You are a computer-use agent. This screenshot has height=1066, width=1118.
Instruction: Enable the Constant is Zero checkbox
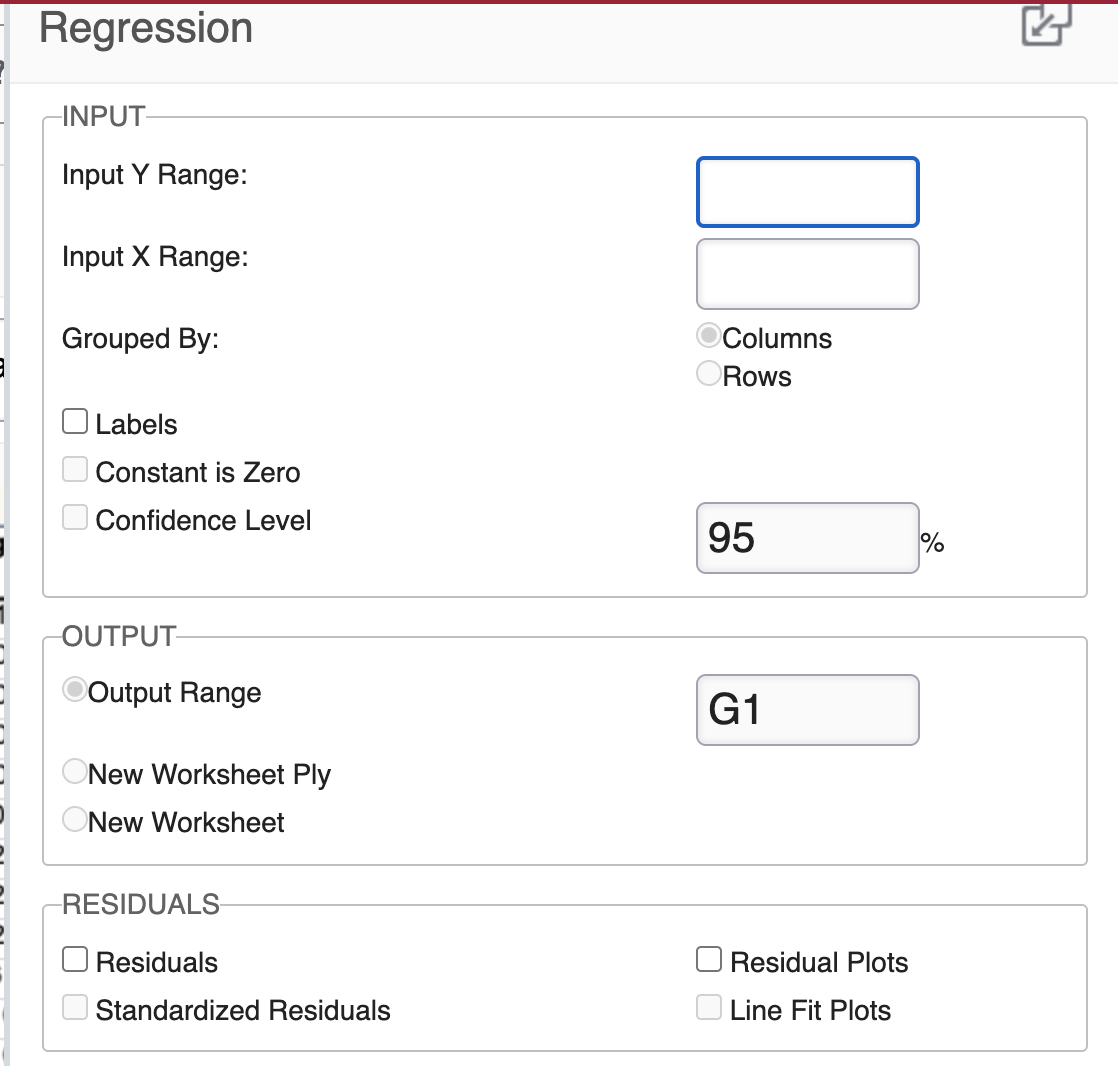coord(75,469)
